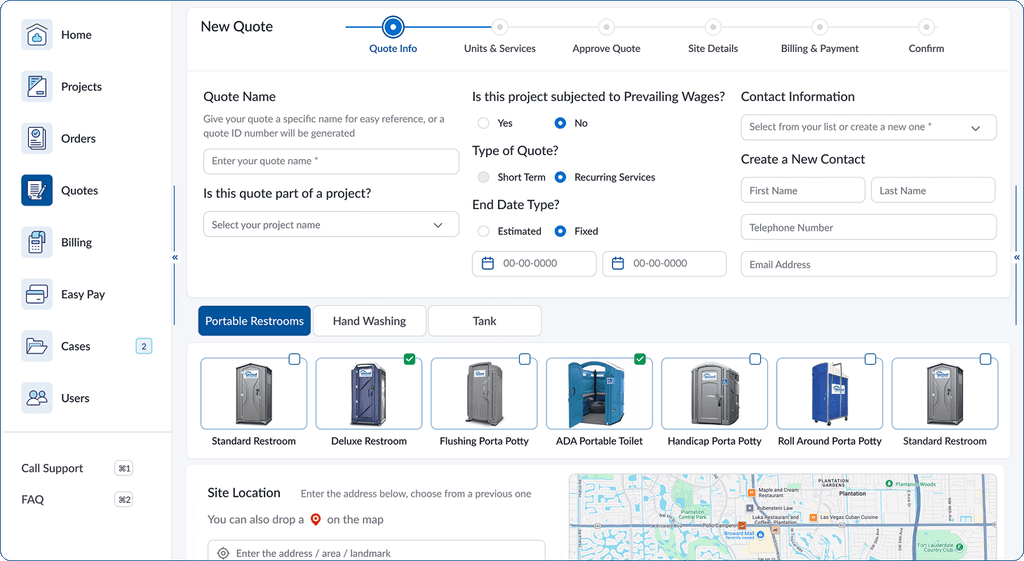
Task: Open the Cases folder icon
Action: pos(37,346)
